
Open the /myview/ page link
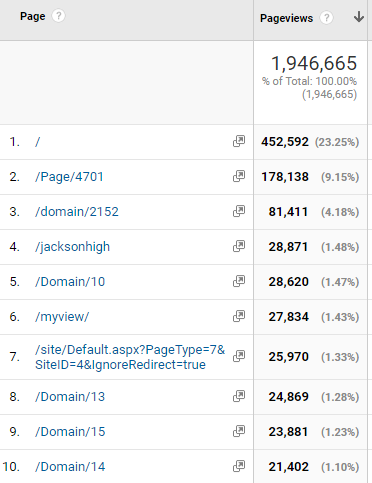(x=62, y=317)
